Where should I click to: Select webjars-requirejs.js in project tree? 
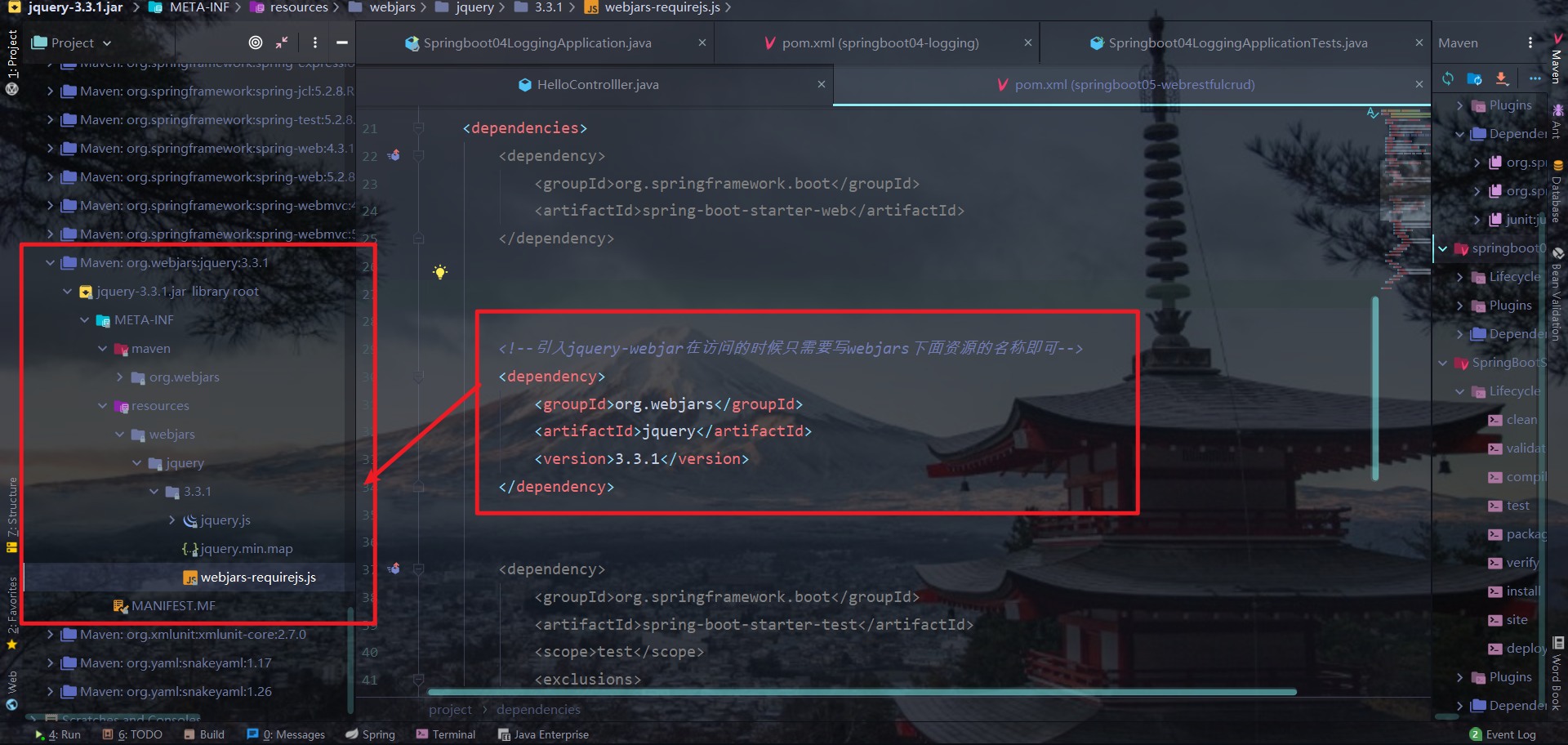258,578
